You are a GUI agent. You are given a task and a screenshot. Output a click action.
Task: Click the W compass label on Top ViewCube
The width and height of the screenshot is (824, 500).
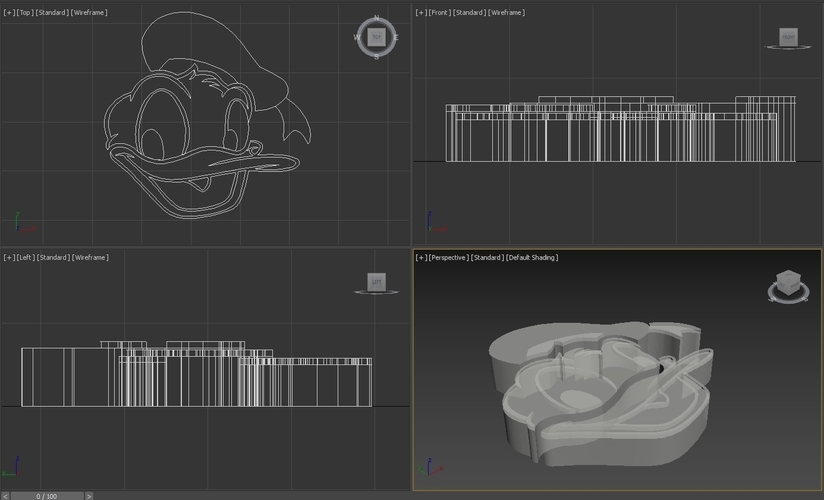click(x=357, y=37)
